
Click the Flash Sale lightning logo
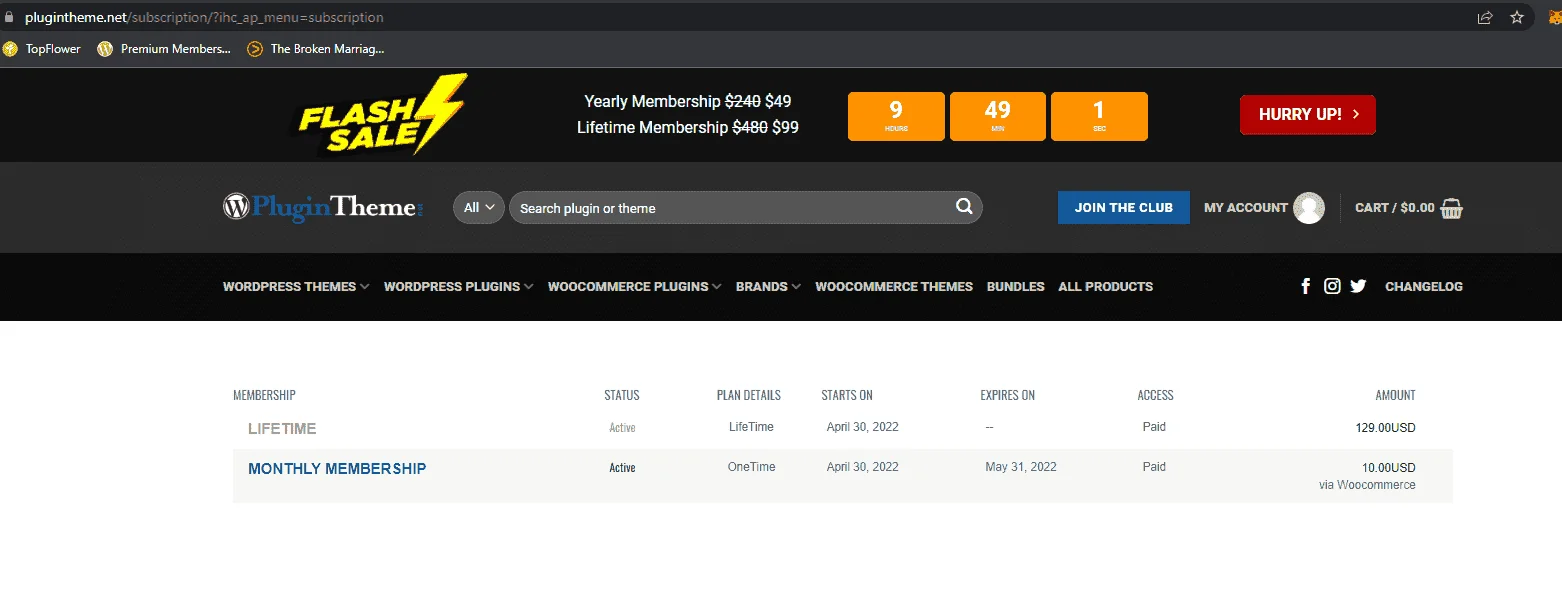coord(382,115)
